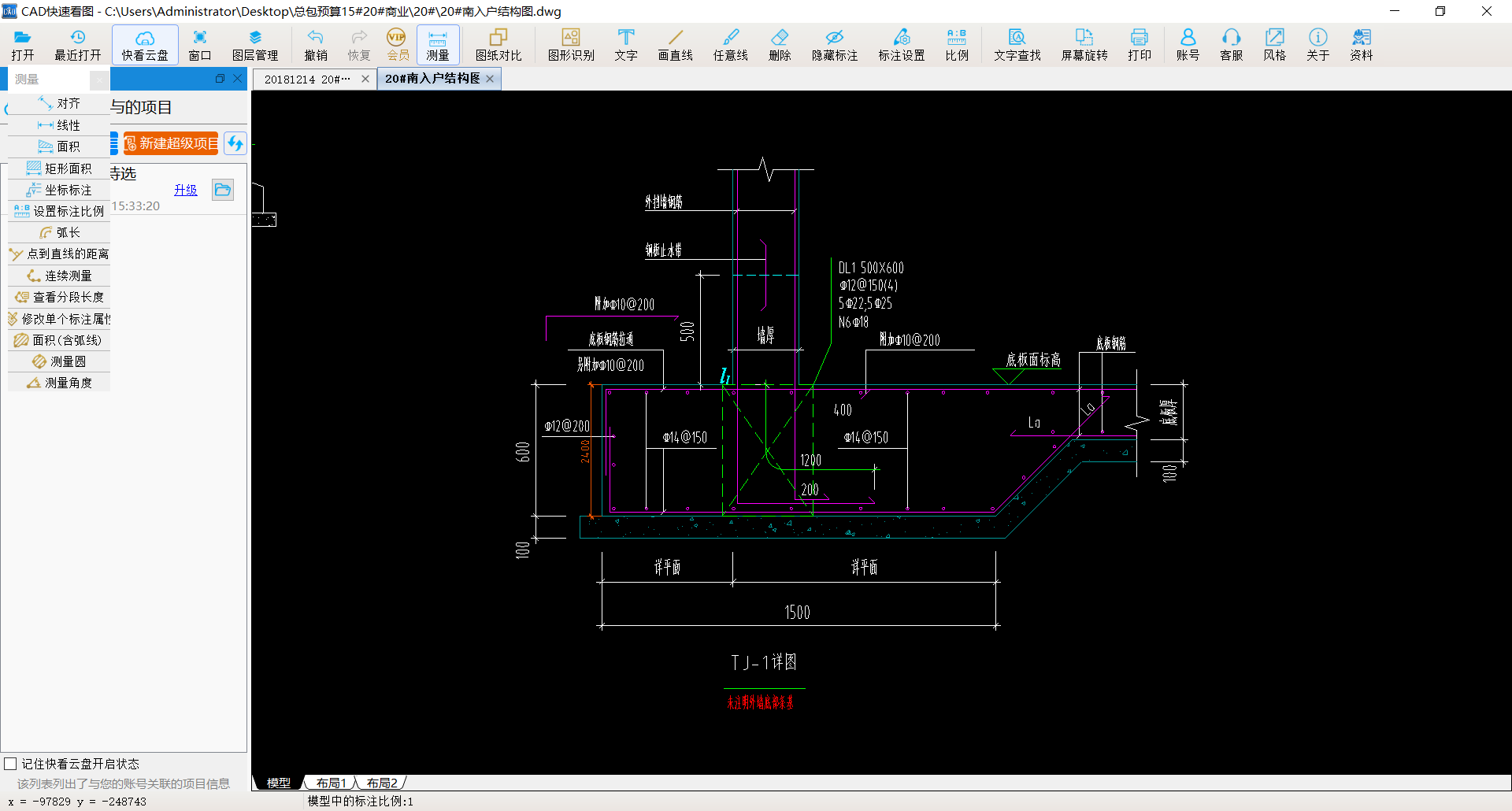Click the 新建超级项目 button
This screenshot has width=1512, height=811.
point(171,143)
